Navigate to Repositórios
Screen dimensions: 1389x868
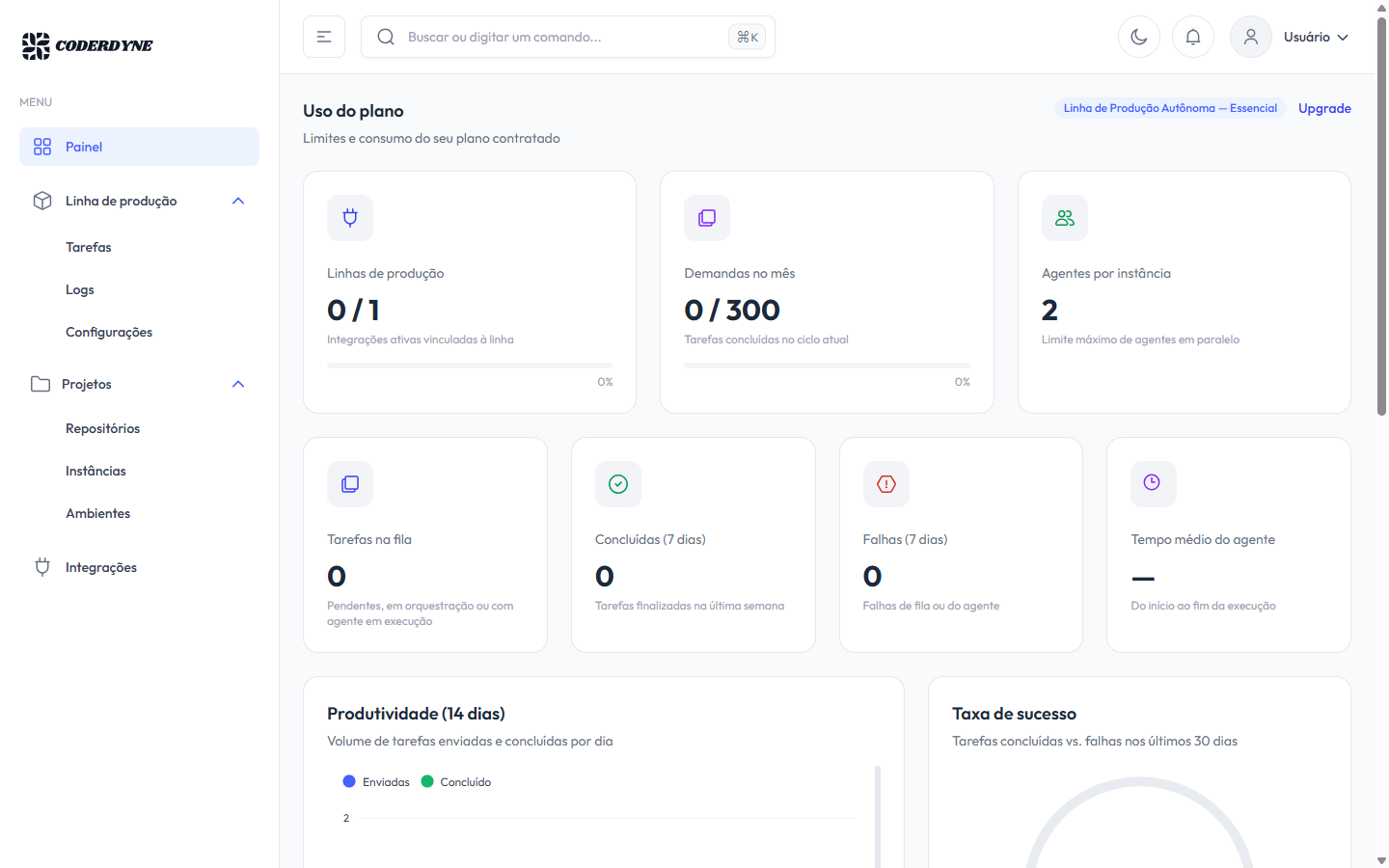(x=103, y=428)
